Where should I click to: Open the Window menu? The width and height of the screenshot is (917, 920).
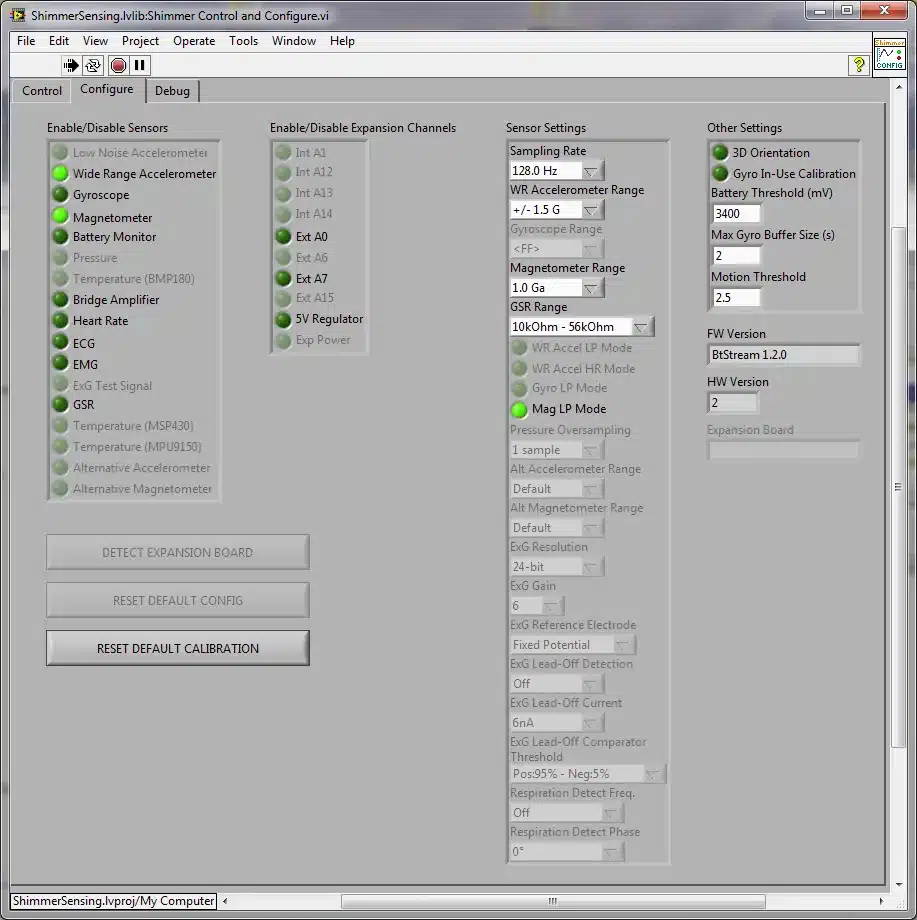[x=293, y=41]
